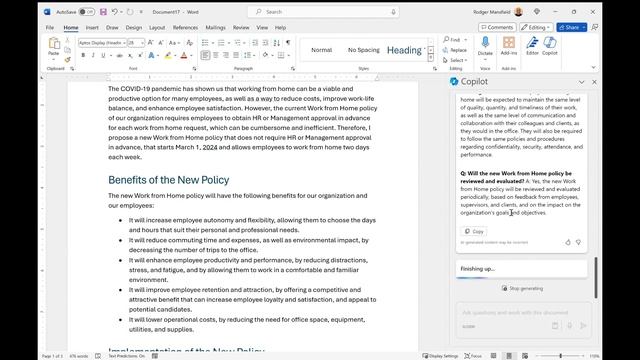
Task: Give thumbs up to Copilot response
Action: pyautogui.click(x=568, y=242)
